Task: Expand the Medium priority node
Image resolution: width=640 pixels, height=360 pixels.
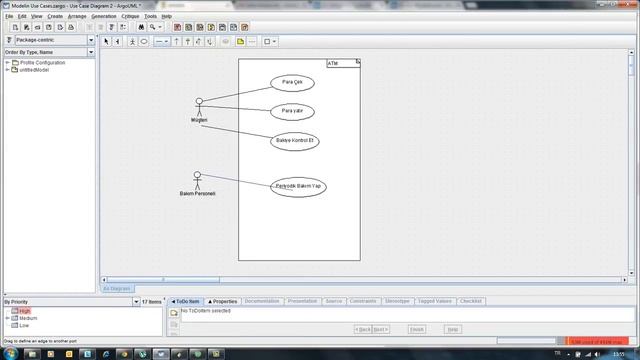Action: tap(7, 318)
